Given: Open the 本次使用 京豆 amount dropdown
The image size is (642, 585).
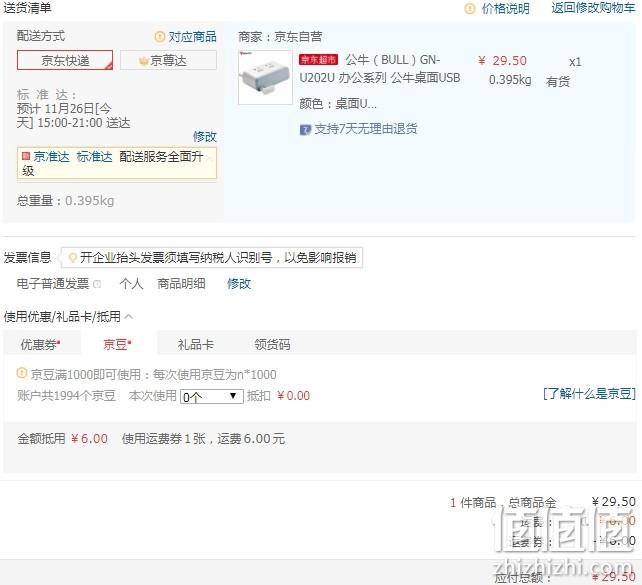Looking at the screenshot, I should click(212, 396).
